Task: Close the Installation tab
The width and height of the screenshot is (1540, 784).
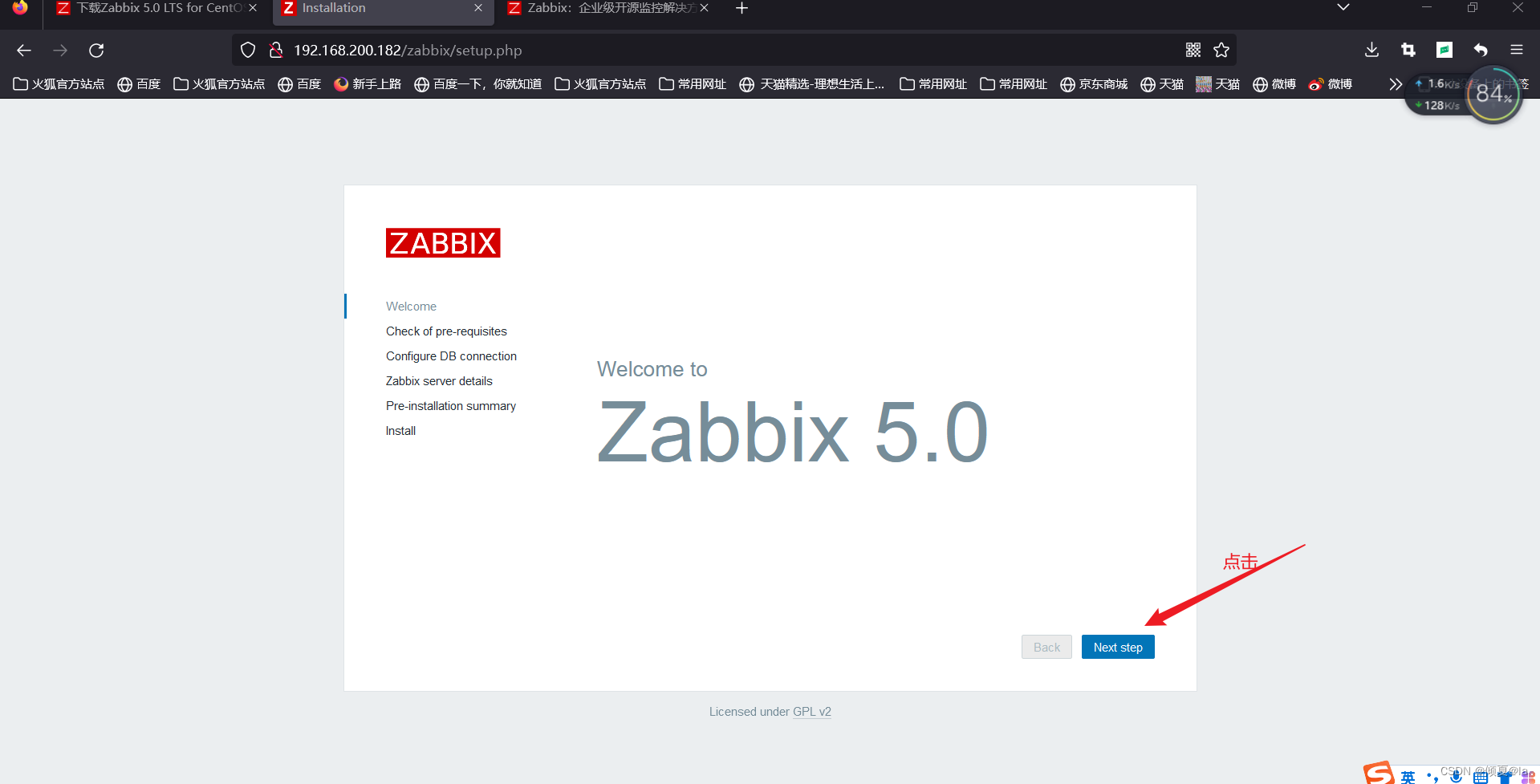Action: tap(478, 8)
